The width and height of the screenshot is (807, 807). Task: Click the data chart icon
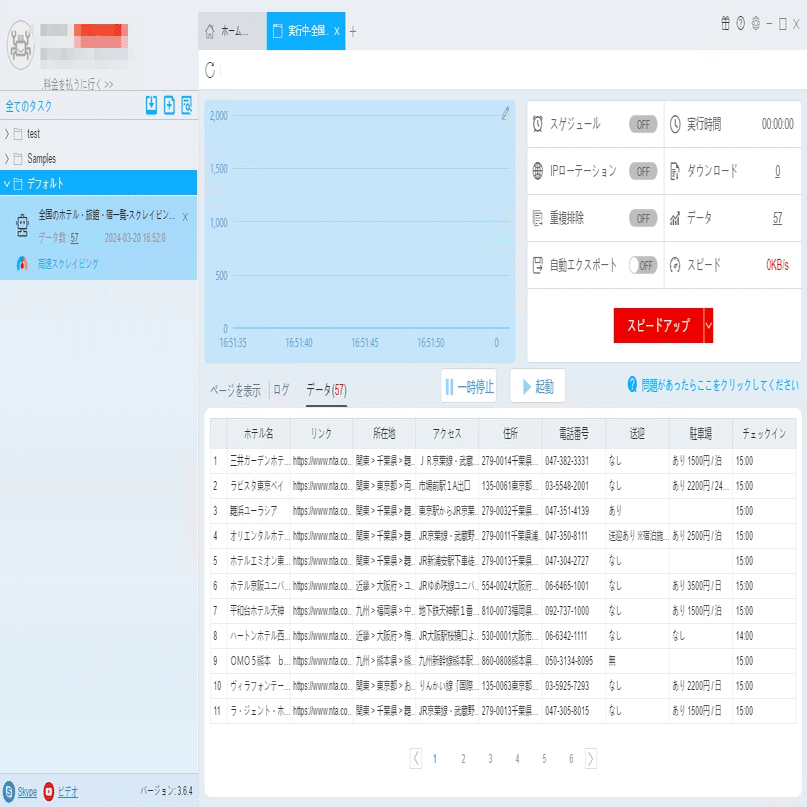675,218
